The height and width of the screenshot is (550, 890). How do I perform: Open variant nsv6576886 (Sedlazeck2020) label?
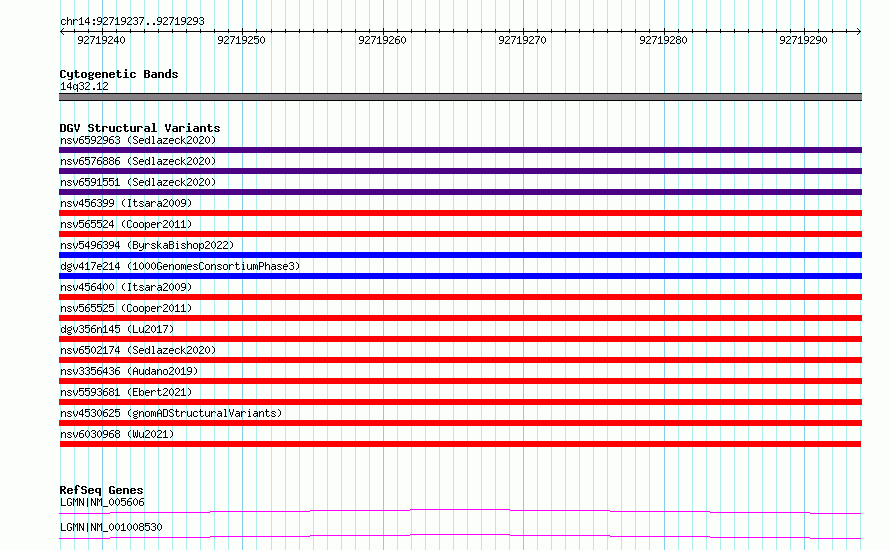click(x=138, y=161)
